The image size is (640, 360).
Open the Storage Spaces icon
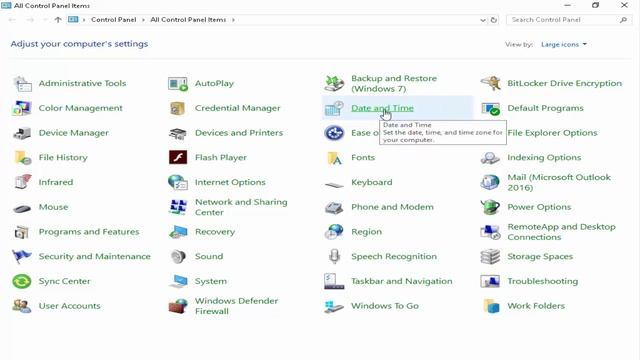490,257
